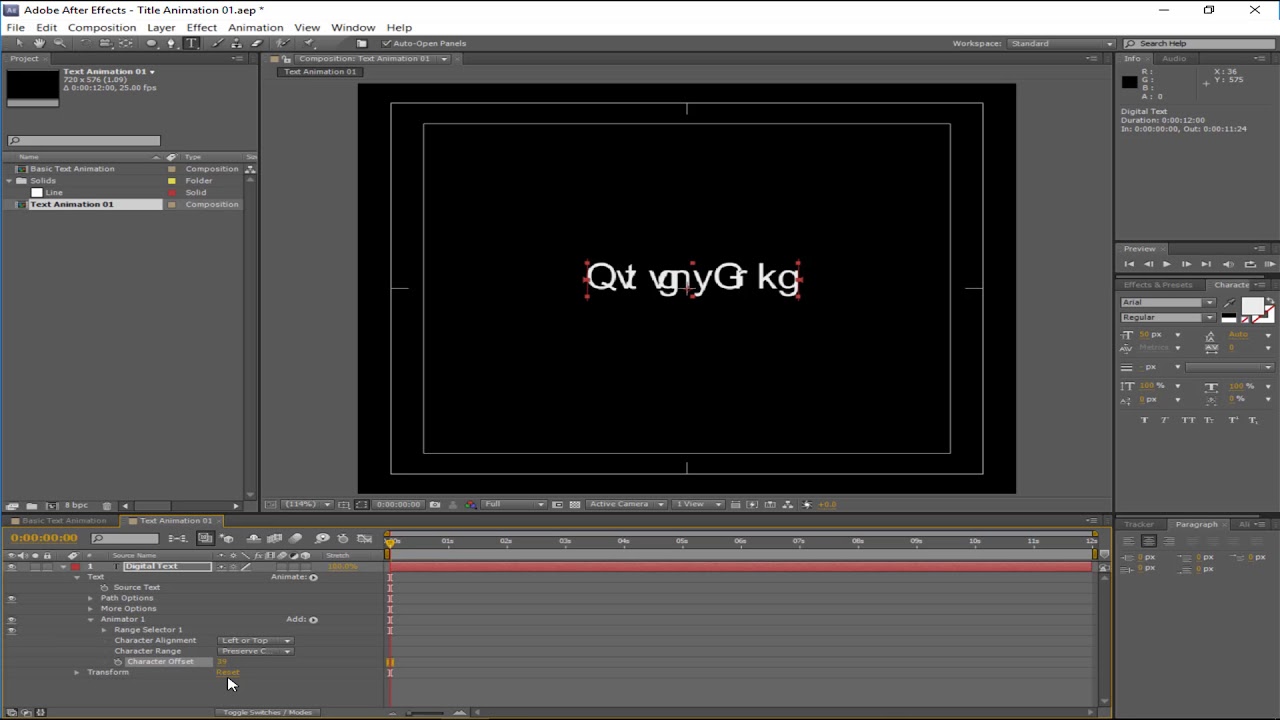Select the Brush tool
This screenshot has height=720, width=1280.
(218, 43)
